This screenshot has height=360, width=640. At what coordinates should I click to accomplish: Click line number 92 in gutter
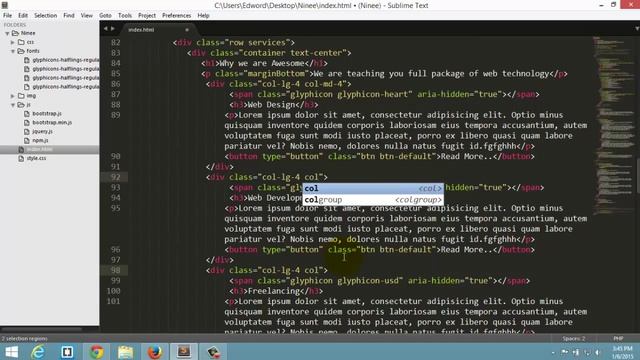point(116,177)
